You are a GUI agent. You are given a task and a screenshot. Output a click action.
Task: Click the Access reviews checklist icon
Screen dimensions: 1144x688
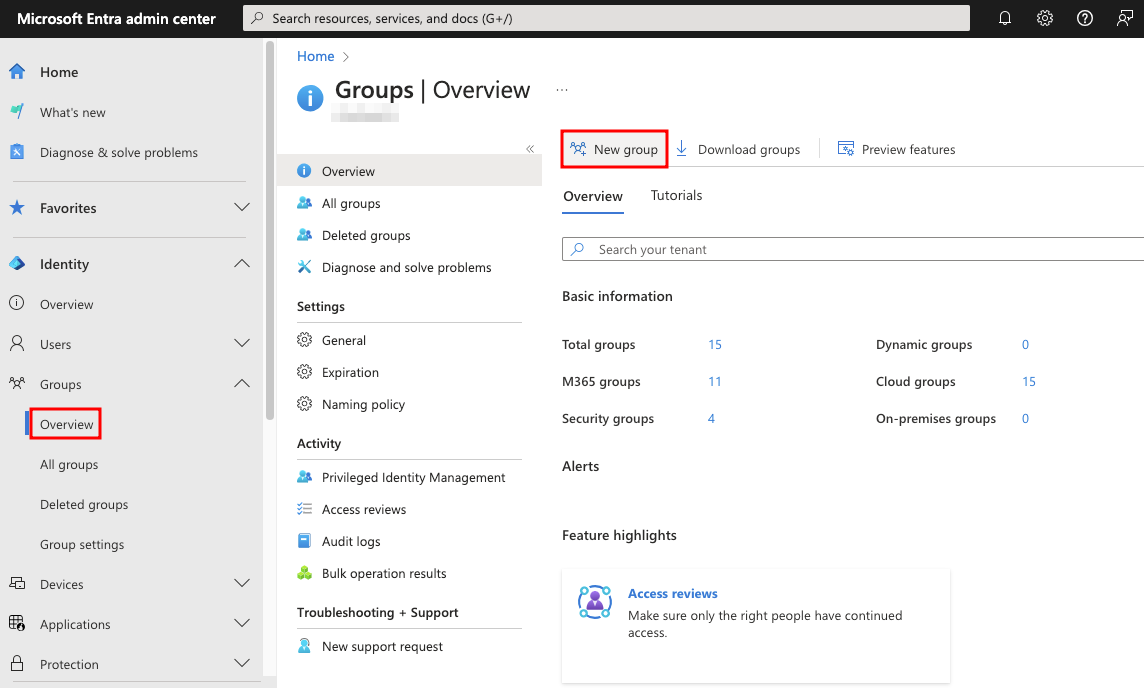point(304,509)
